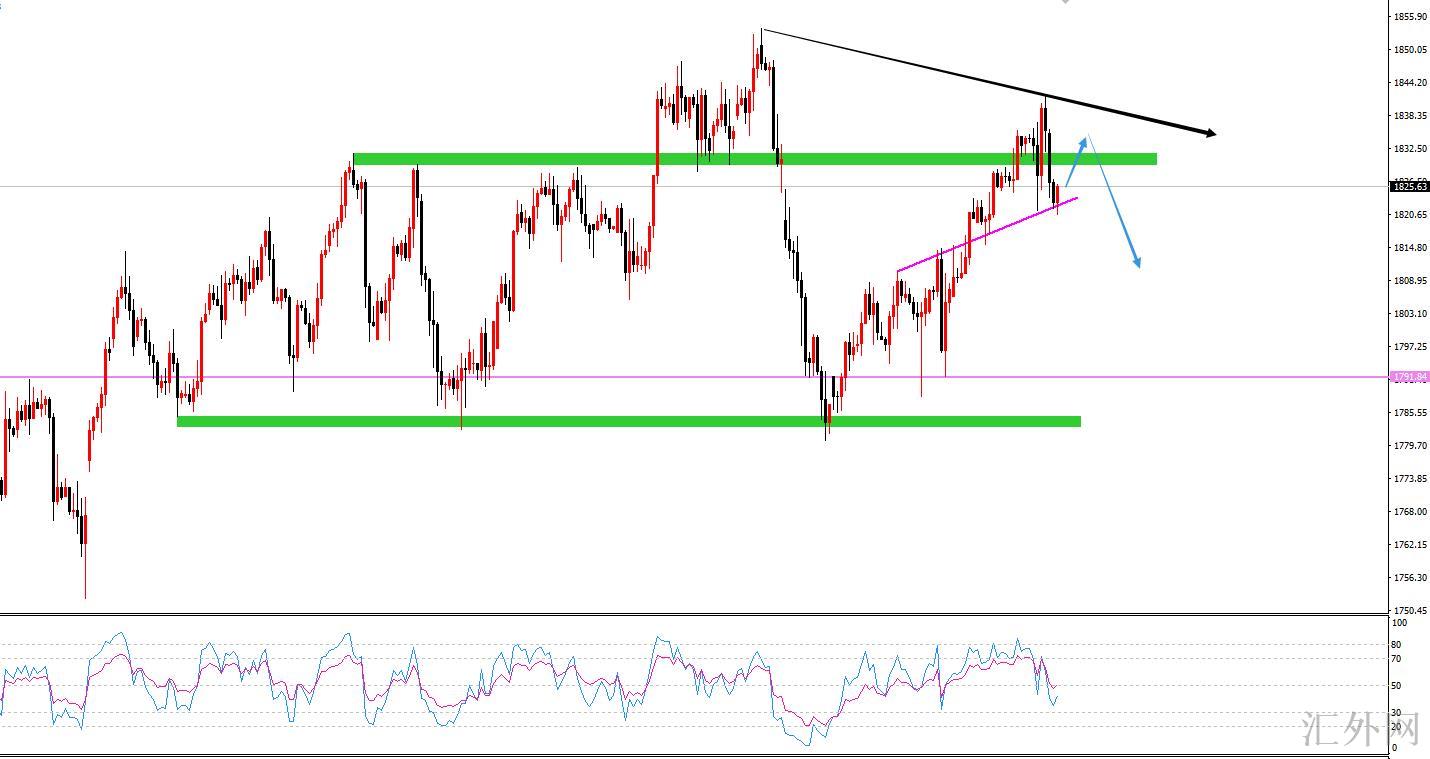Click the 1768.00 price axis label

pos(1409,512)
